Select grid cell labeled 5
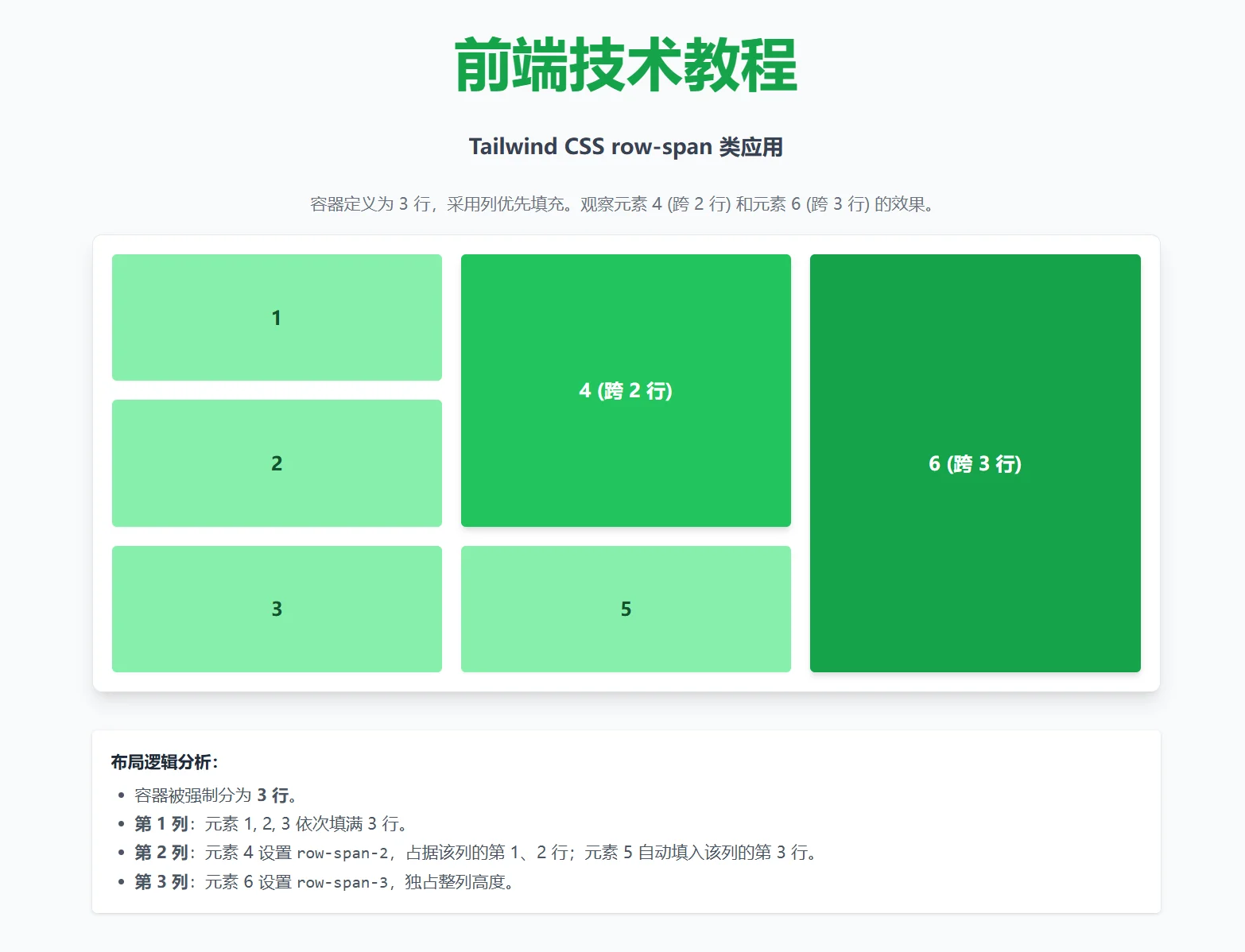1245x952 pixels. click(626, 609)
